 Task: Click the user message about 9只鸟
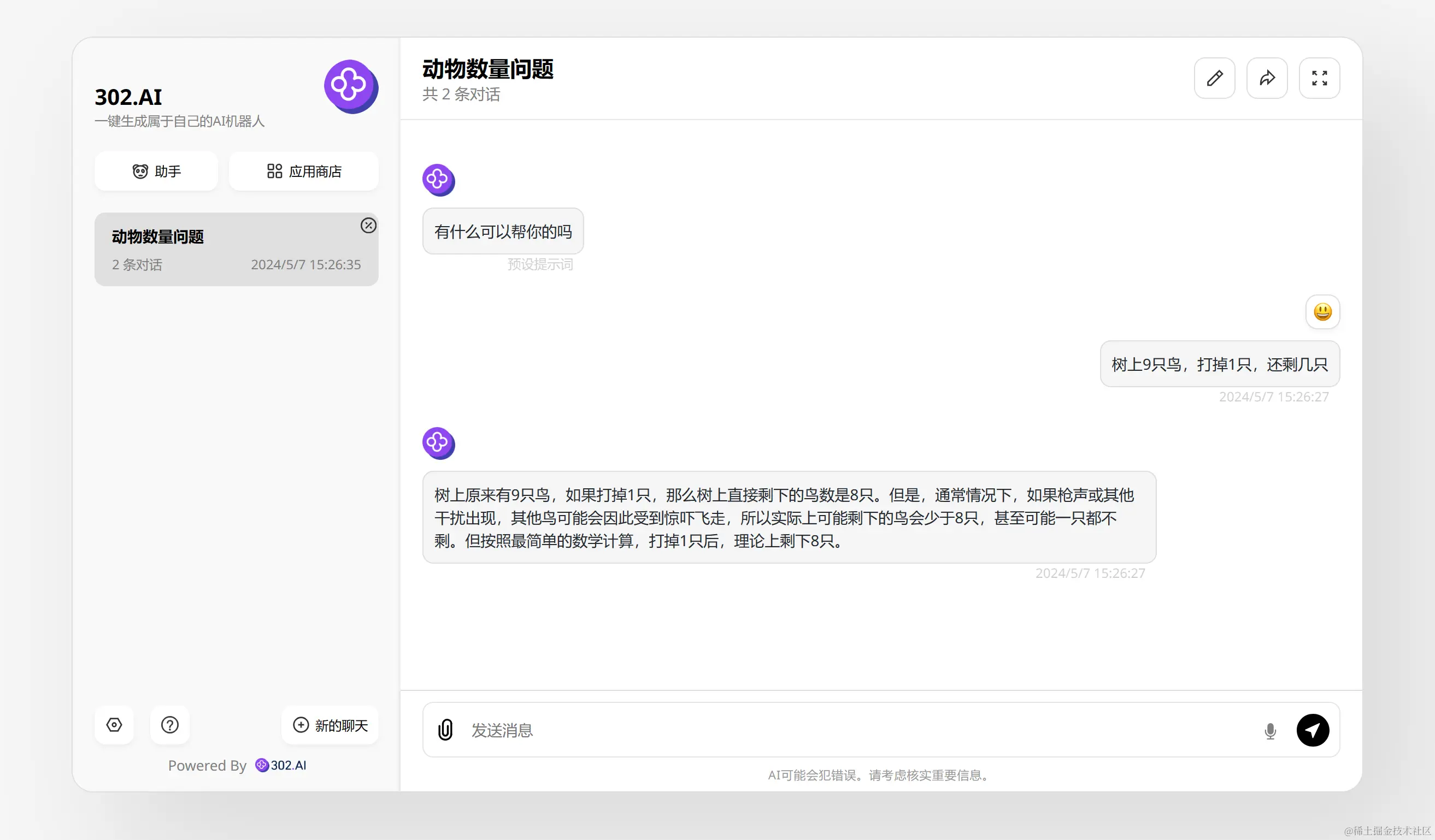point(1219,364)
